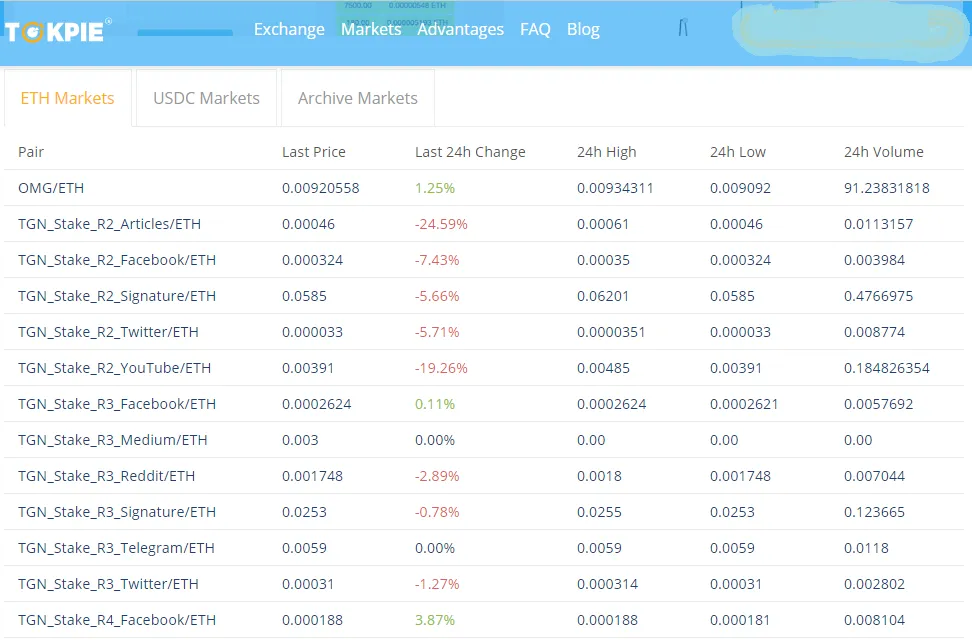Select the ETH Markets tab

[68, 98]
